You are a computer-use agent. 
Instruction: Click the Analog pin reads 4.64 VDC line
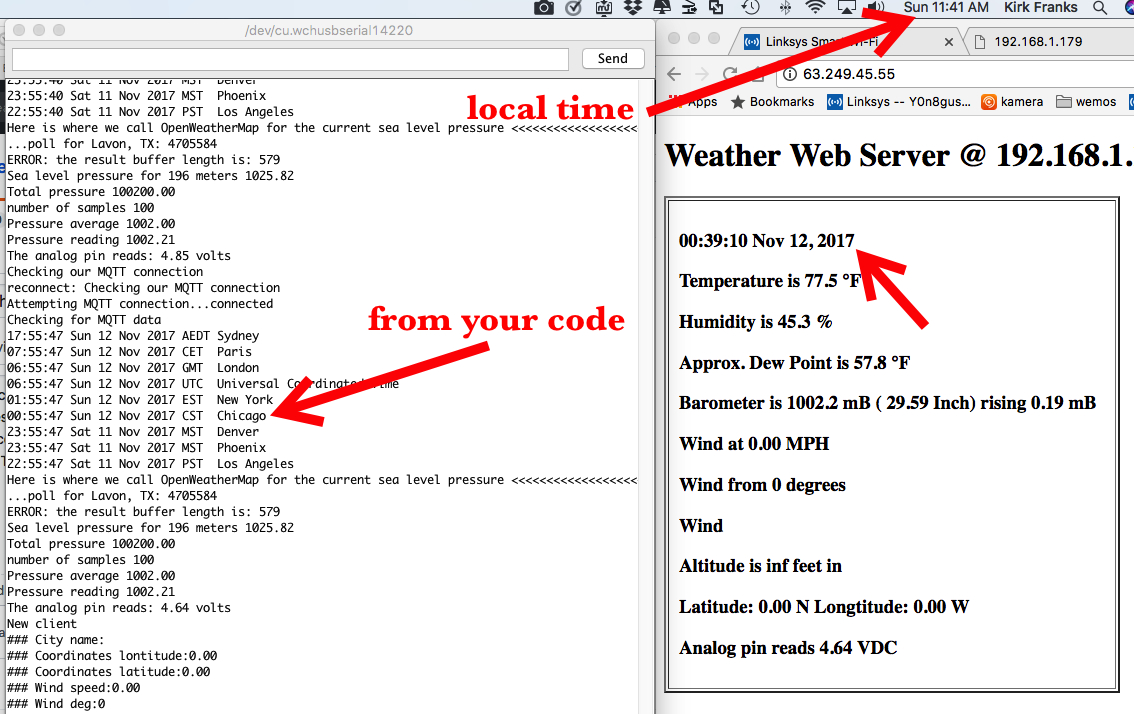(x=788, y=647)
